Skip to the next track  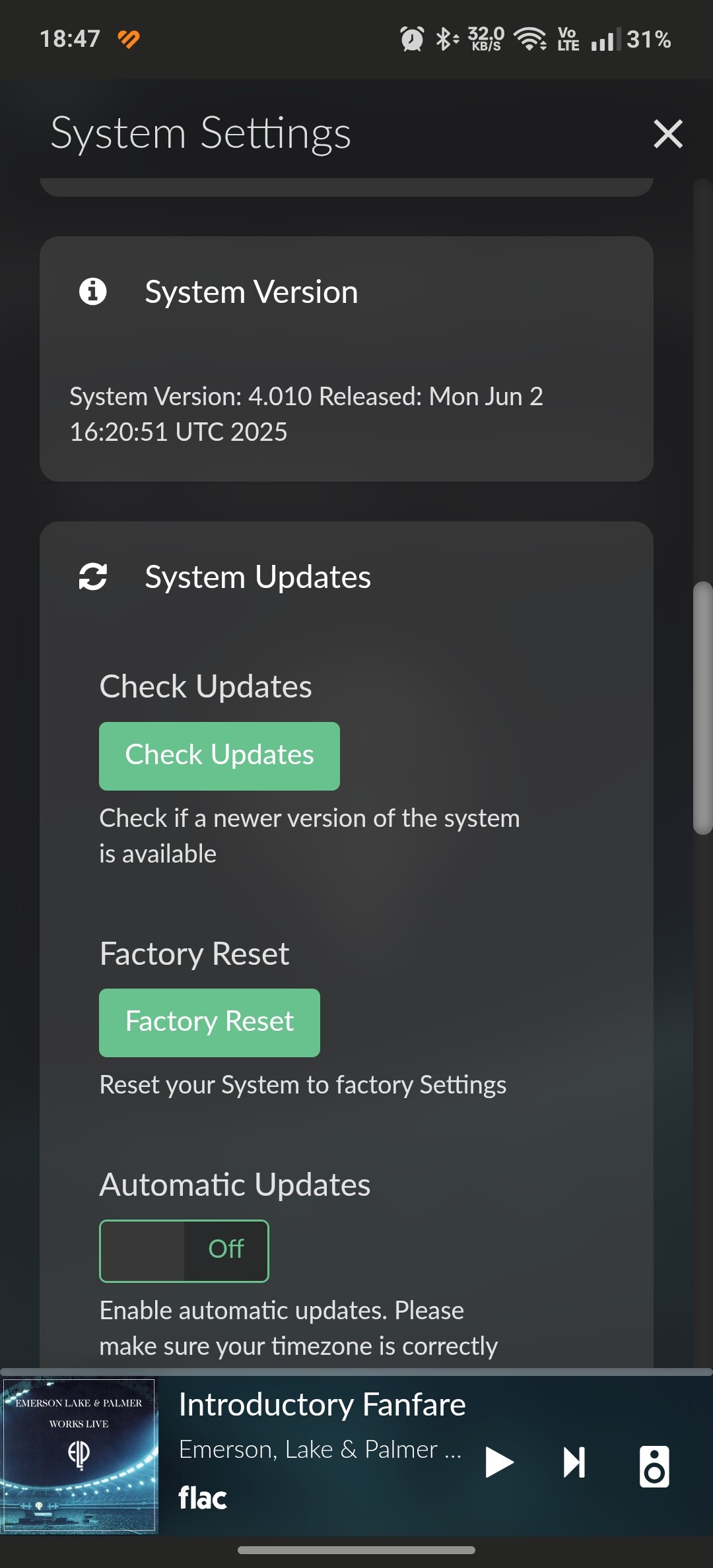tap(574, 1462)
